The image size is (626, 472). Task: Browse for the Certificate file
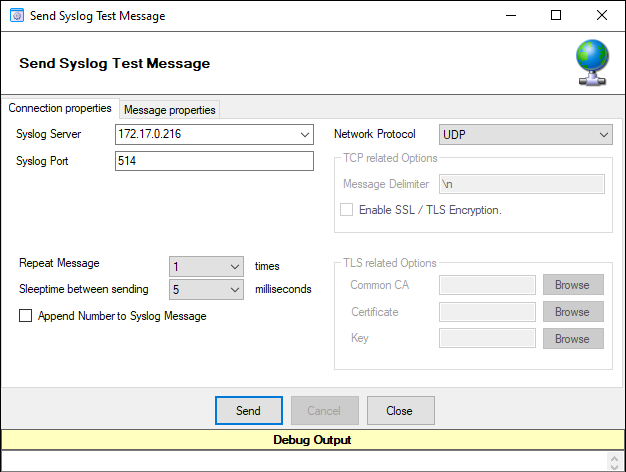point(572,312)
